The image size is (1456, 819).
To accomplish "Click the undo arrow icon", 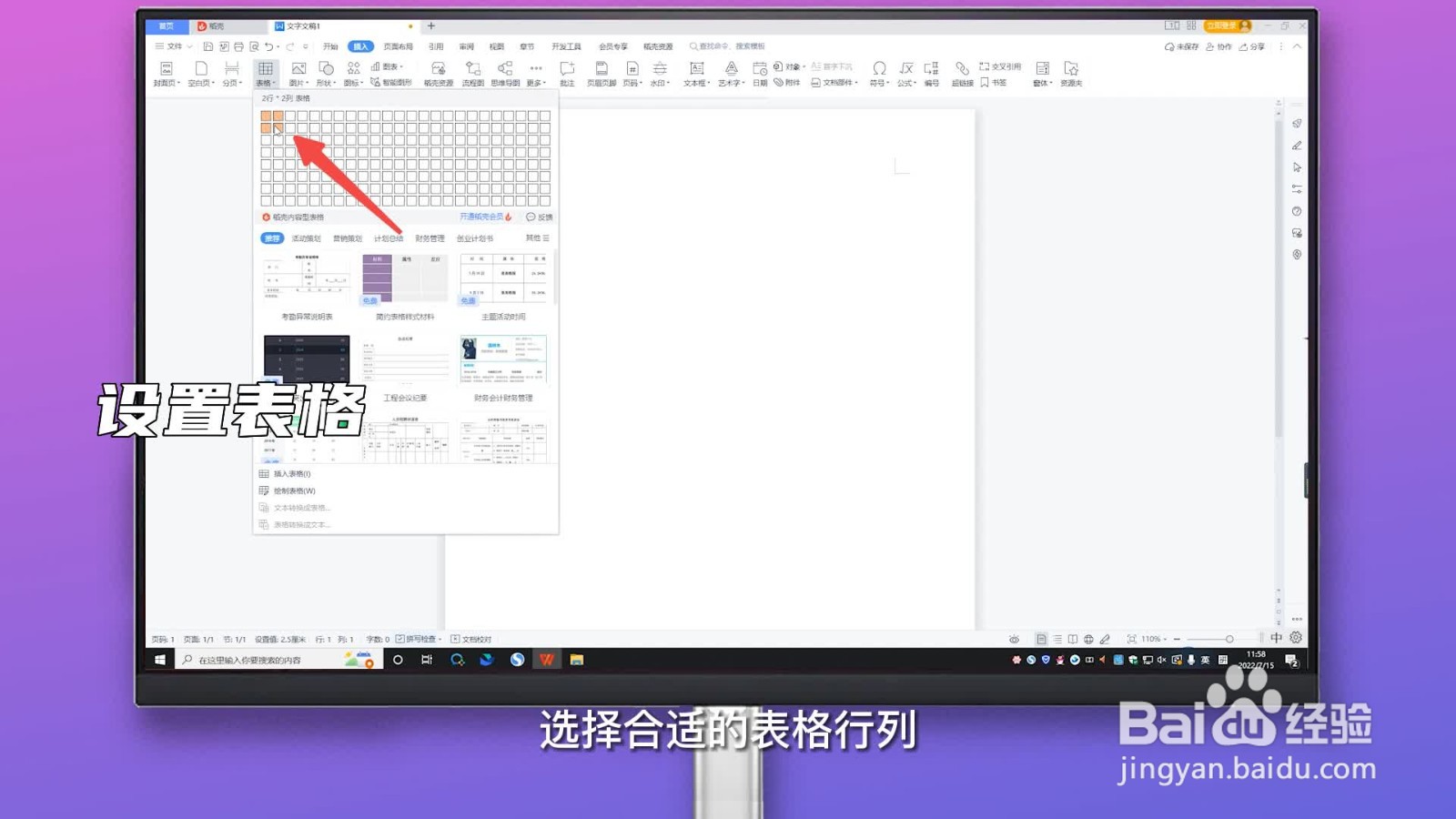I will 269,46.
